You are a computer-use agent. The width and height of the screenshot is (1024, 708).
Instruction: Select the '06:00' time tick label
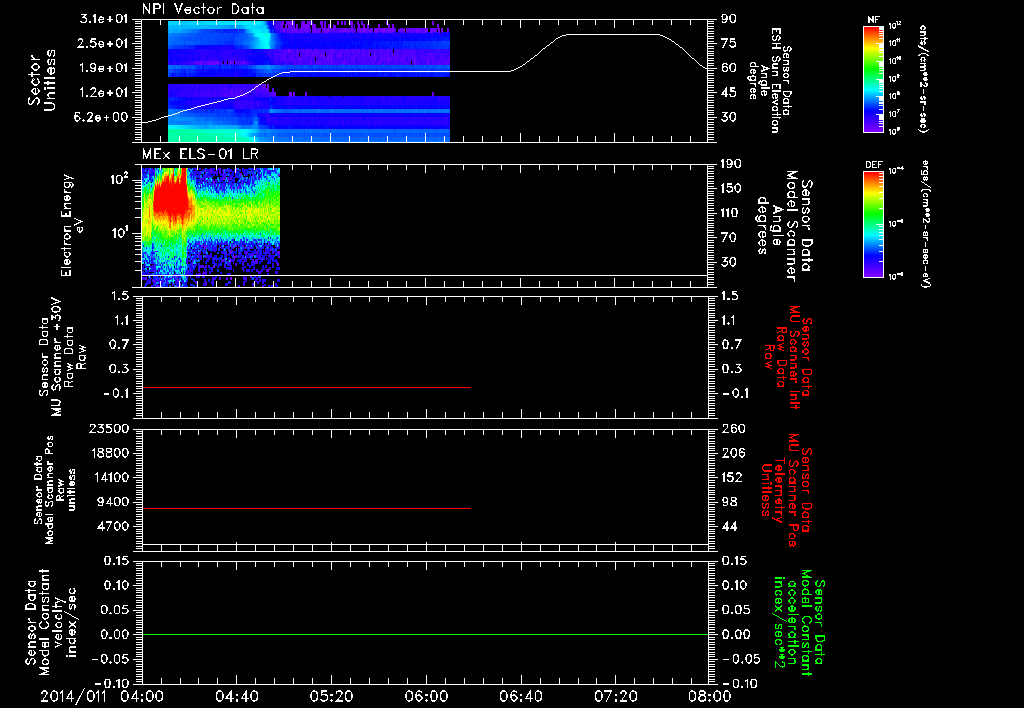[426, 696]
